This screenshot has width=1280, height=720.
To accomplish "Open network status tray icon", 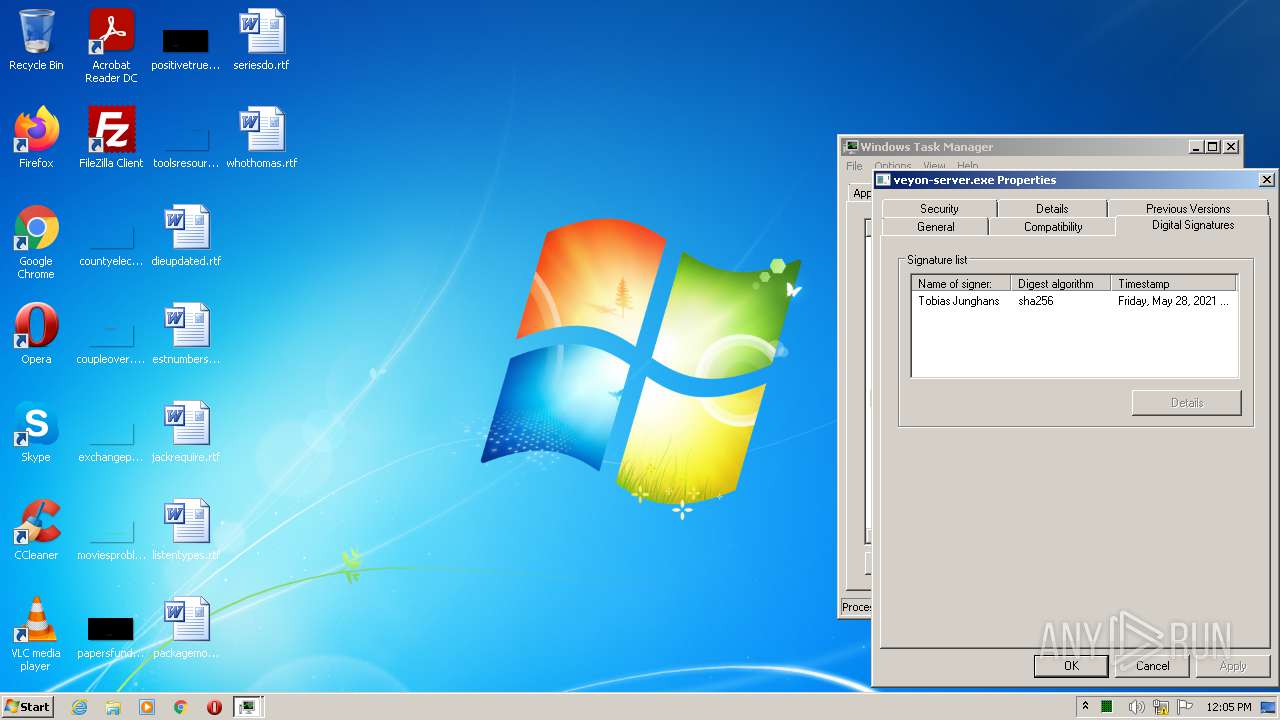I will click(x=1161, y=707).
